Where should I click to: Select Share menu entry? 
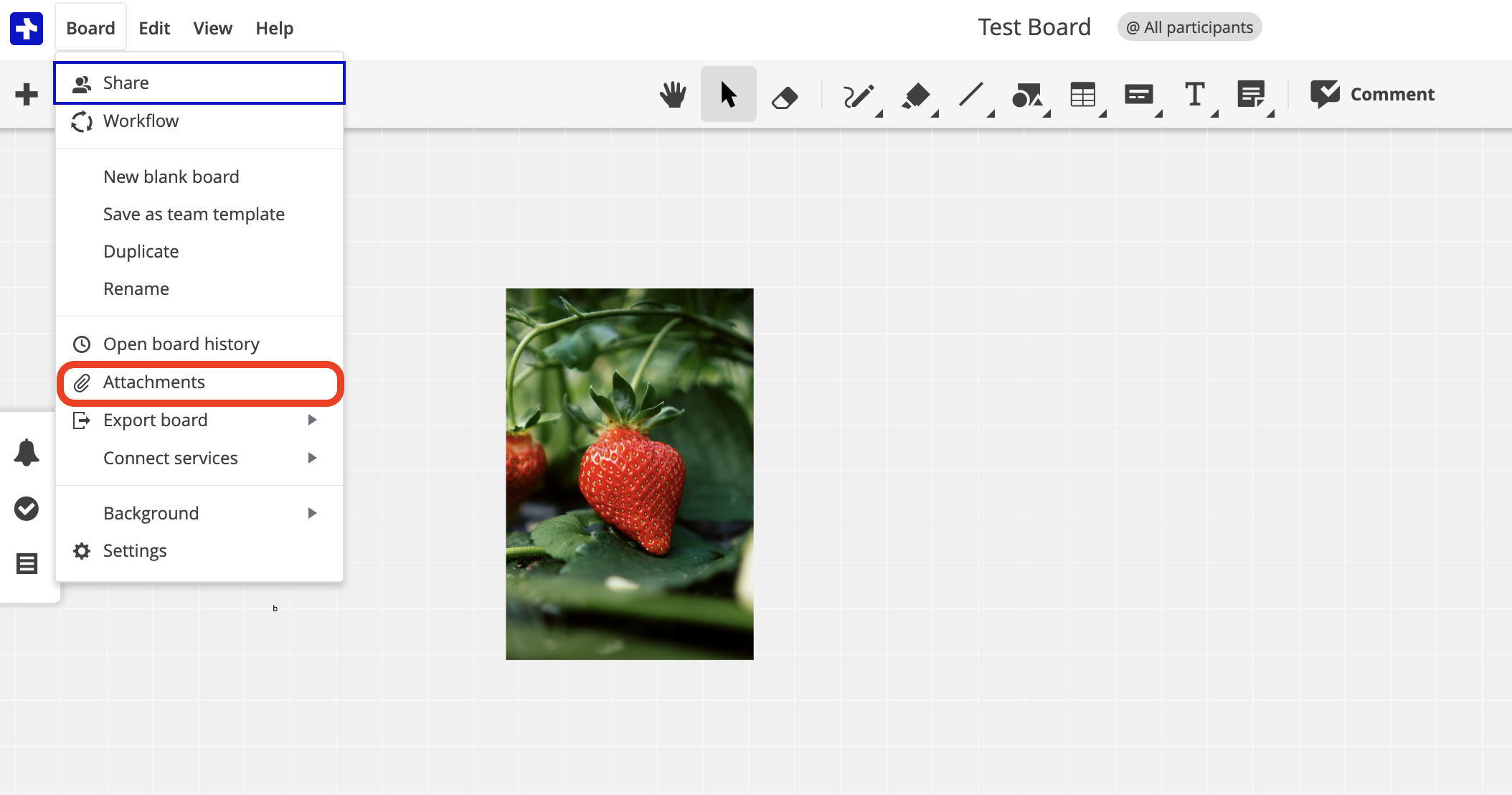click(199, 83)
